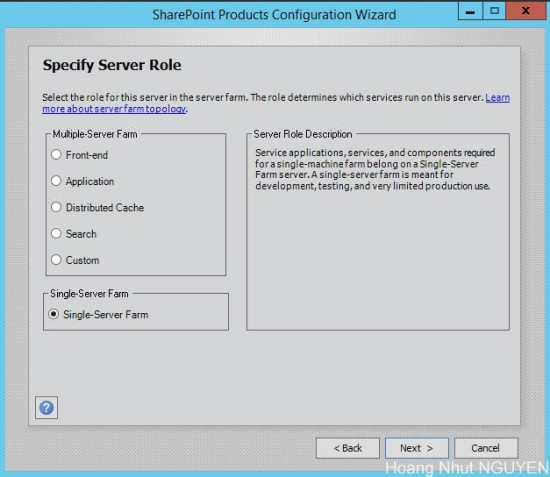Click the Single-Server Farm group label
The width and height of the screenshot is (550, 477).
click(89, 294)
